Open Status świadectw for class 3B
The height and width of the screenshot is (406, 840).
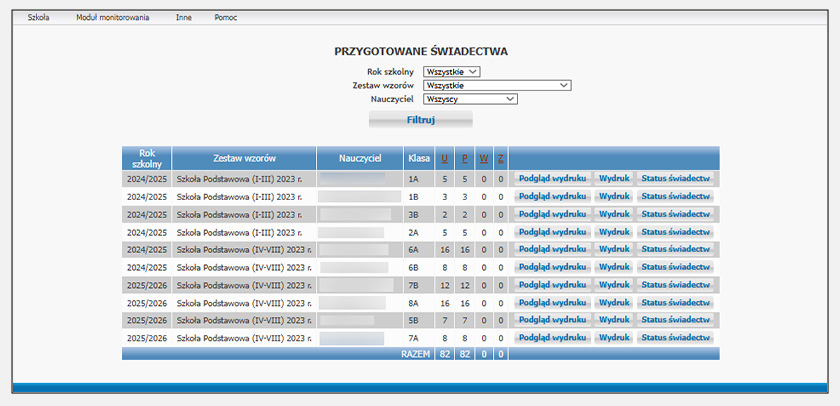click(x=675, y=214)
